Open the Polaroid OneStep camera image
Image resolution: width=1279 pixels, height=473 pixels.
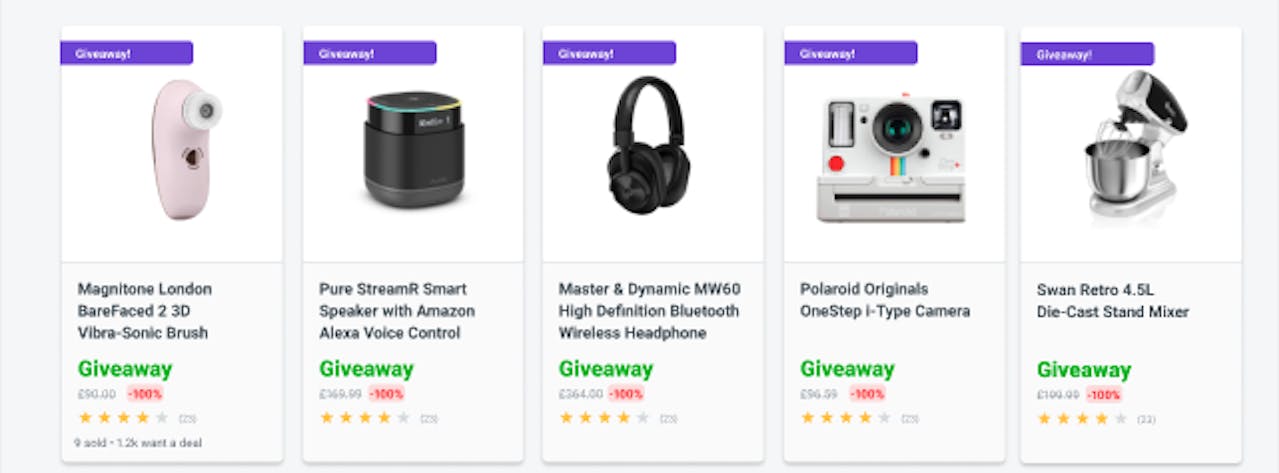(x=890, y=158)
